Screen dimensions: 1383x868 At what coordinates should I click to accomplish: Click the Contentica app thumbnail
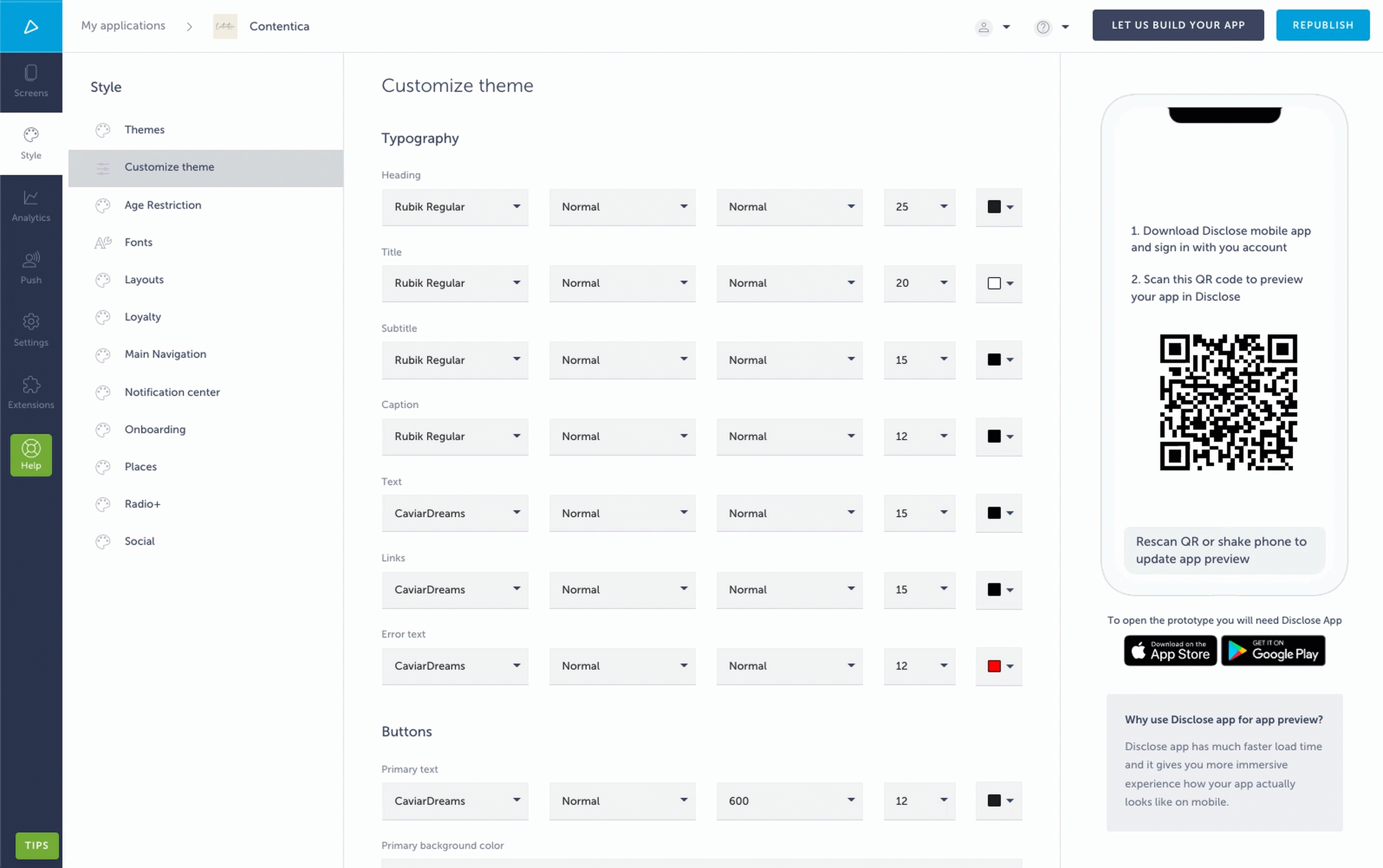click(225, 26)
